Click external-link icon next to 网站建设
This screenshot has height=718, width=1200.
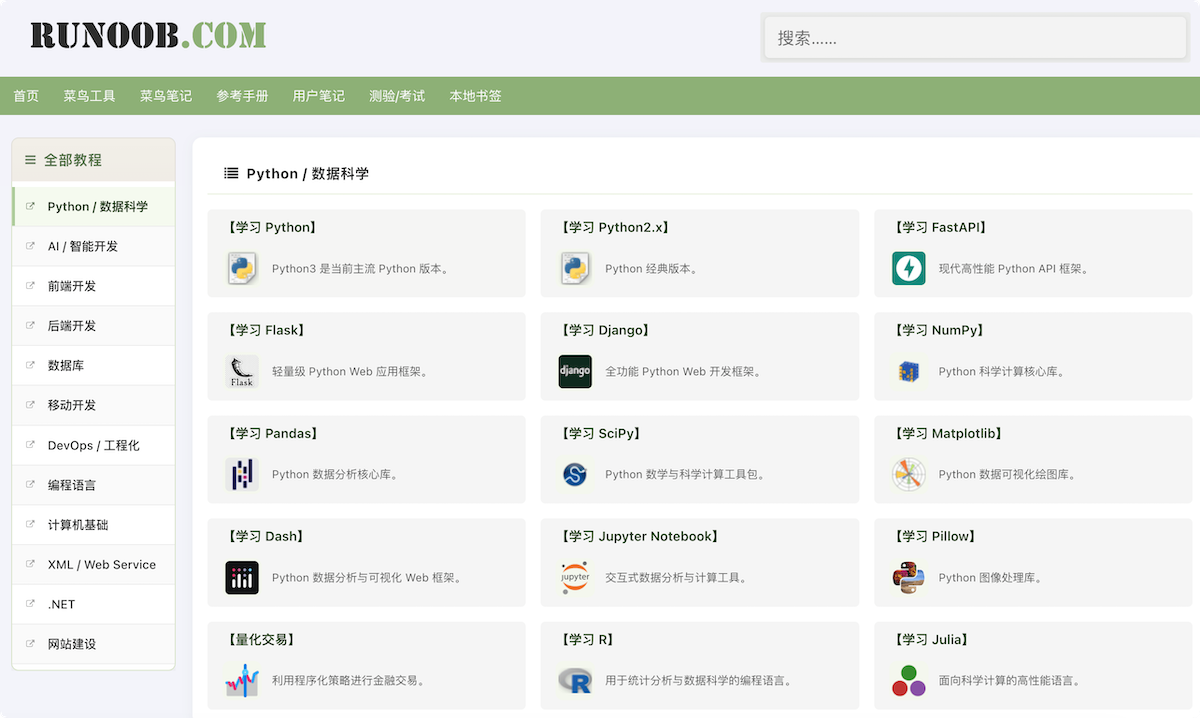[30, 644]
